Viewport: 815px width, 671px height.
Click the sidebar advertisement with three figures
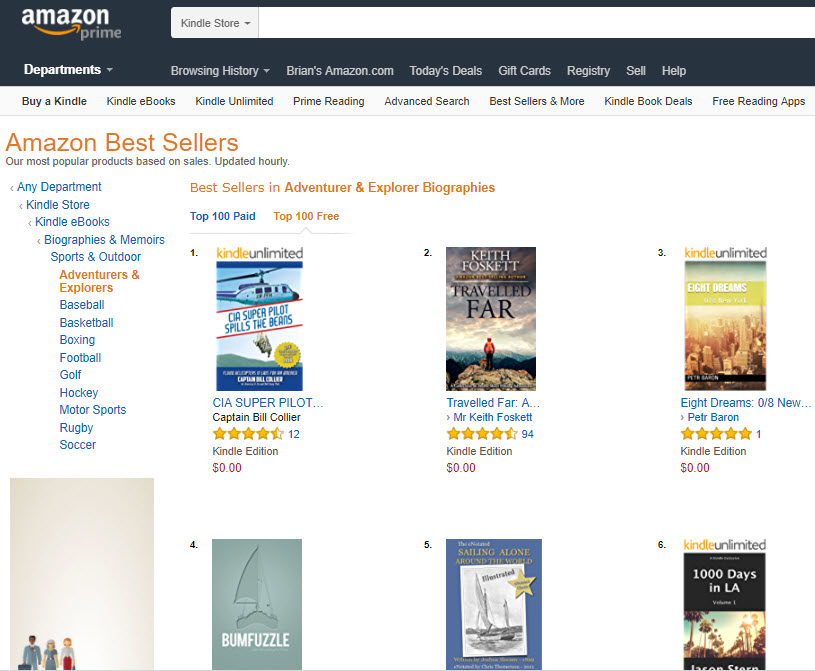(82, 574)
